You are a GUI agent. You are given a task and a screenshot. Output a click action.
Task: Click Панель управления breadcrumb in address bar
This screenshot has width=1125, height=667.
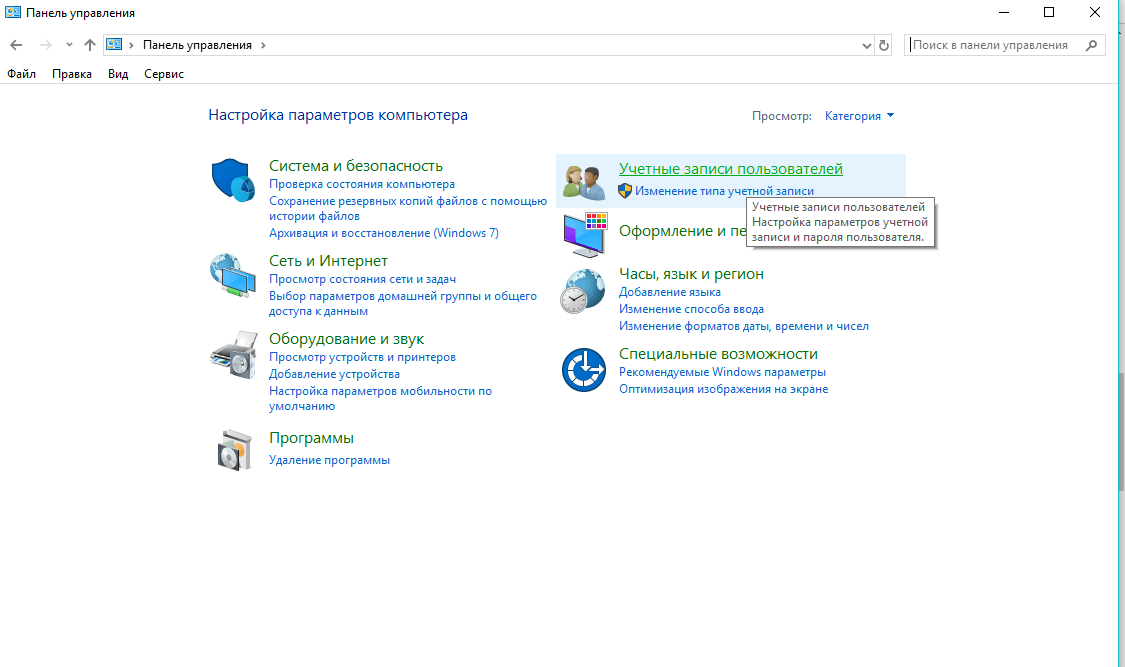coord(197,45)
